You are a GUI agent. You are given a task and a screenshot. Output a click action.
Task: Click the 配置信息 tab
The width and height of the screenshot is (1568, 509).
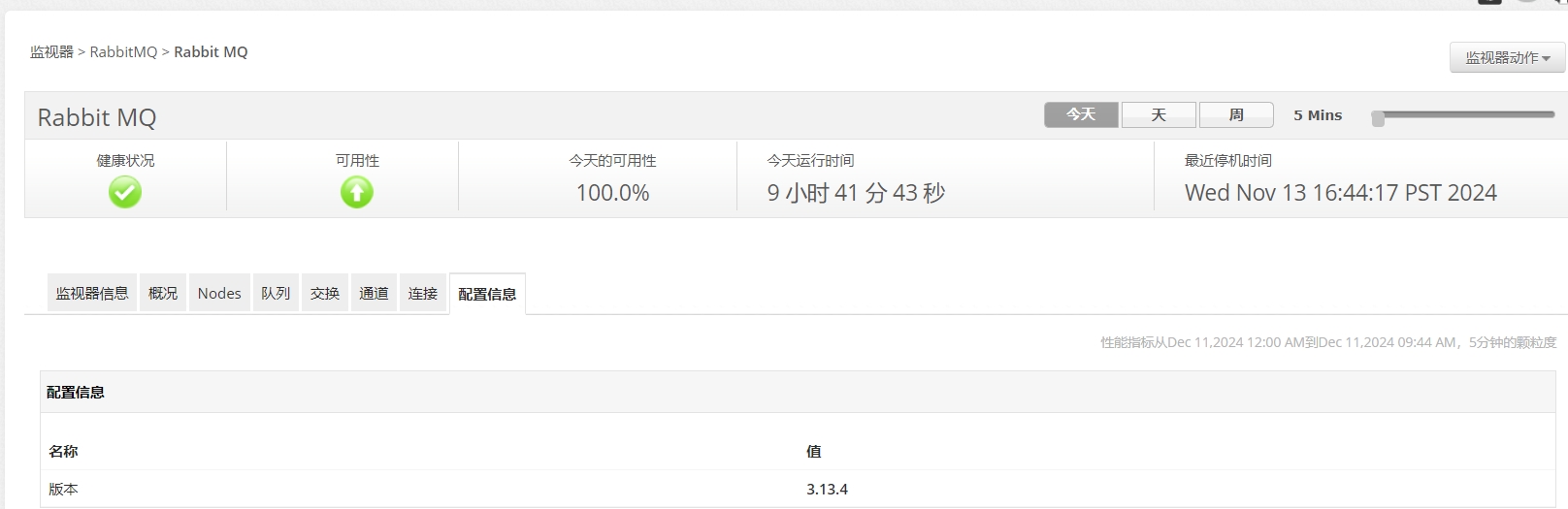(x=487, y=294)
